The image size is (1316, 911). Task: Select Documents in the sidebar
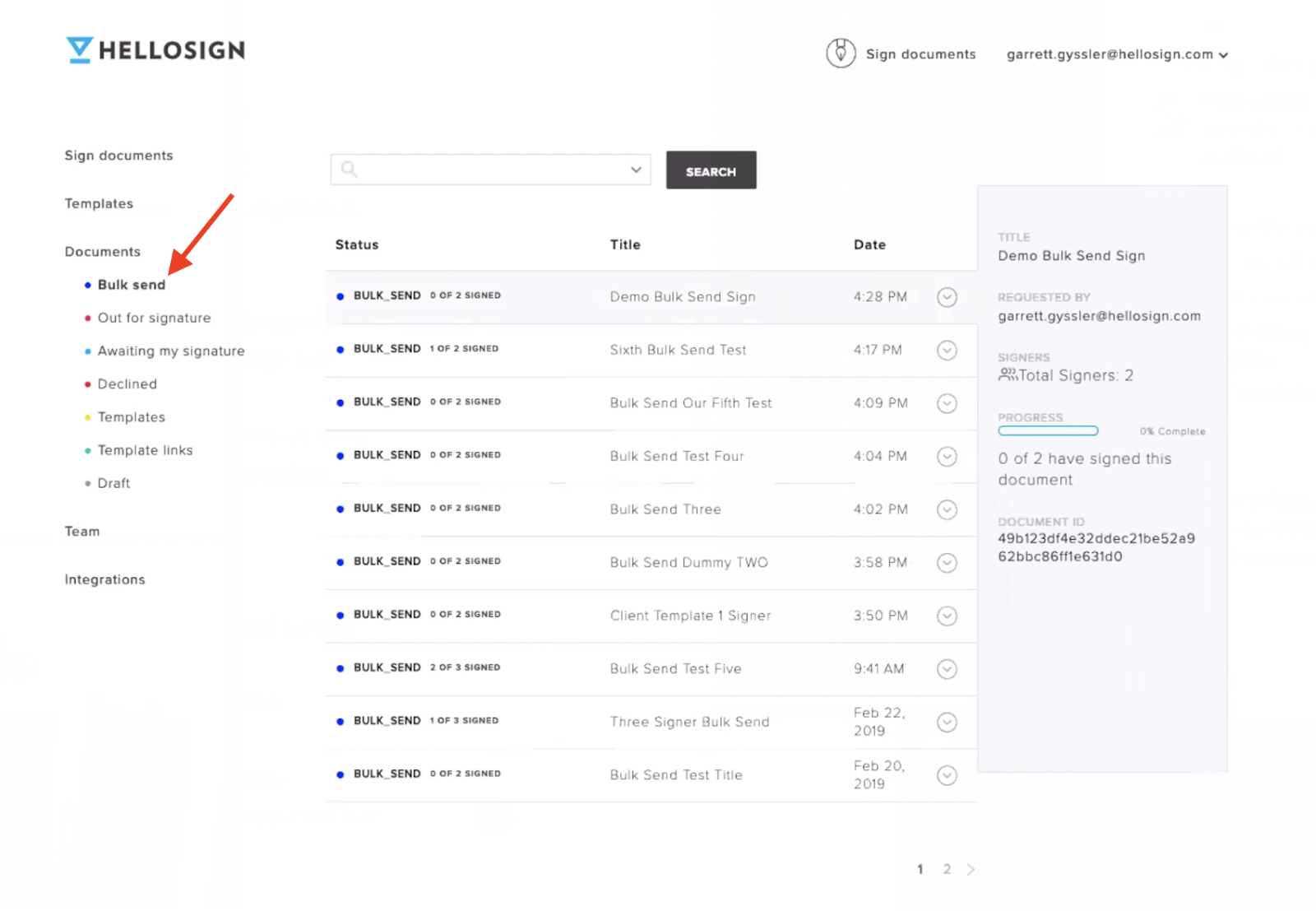(102, 252)
